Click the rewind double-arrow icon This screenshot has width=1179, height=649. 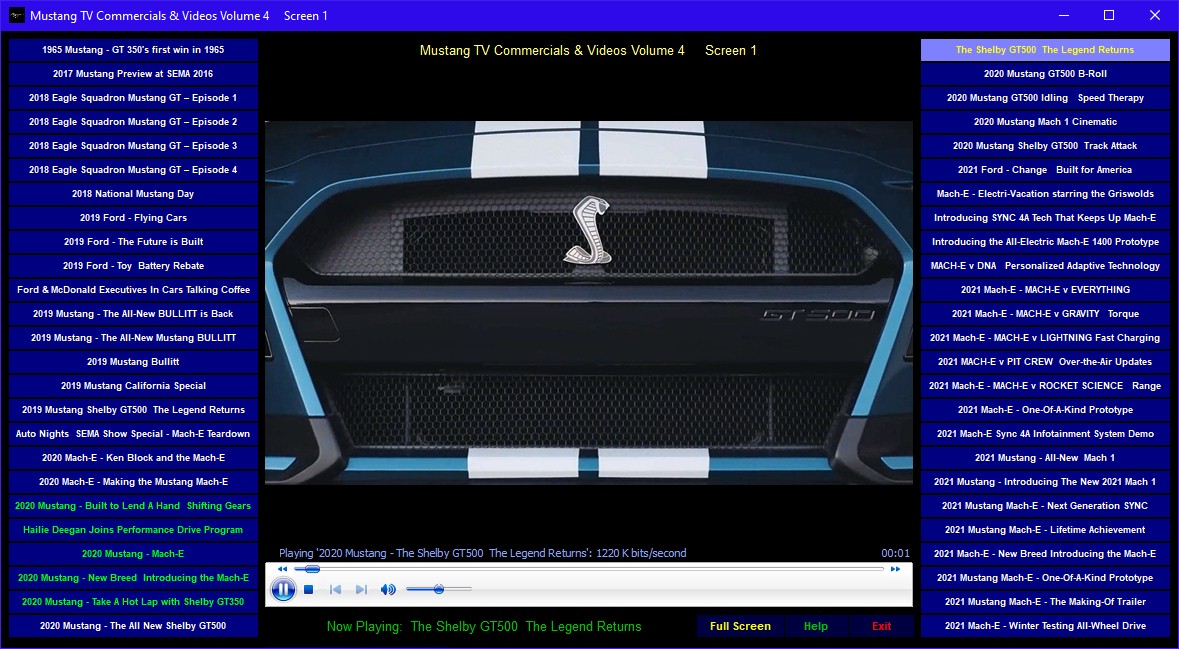click(x=282, y=569)
